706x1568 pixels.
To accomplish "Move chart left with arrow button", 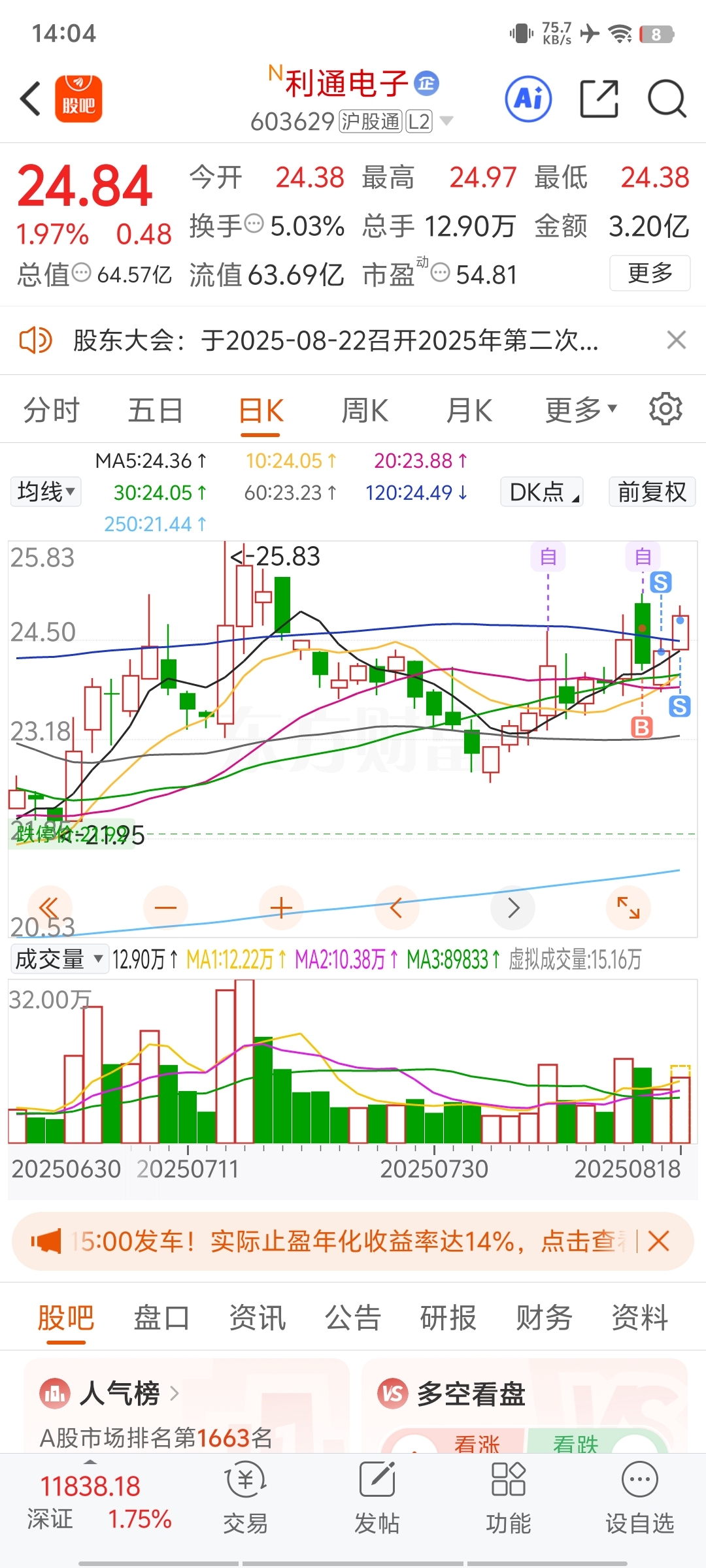I will click(396, 907).
